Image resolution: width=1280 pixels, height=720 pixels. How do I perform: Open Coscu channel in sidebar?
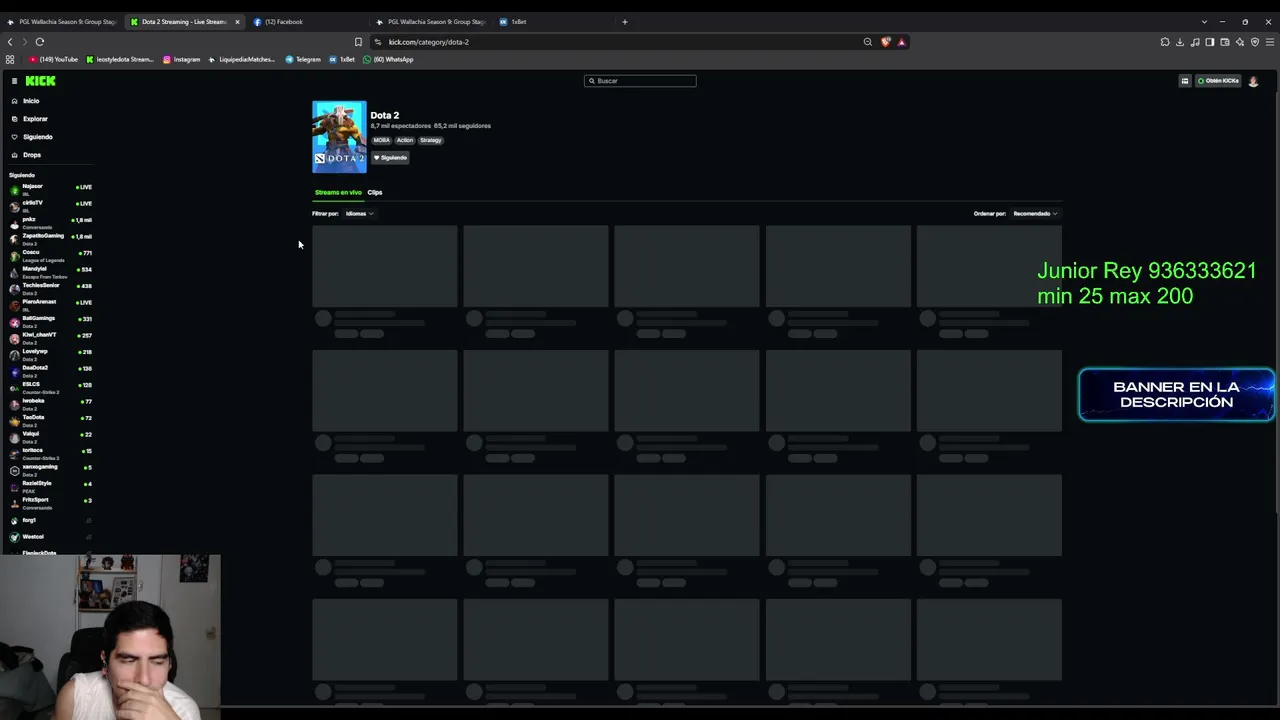[50, 254]
